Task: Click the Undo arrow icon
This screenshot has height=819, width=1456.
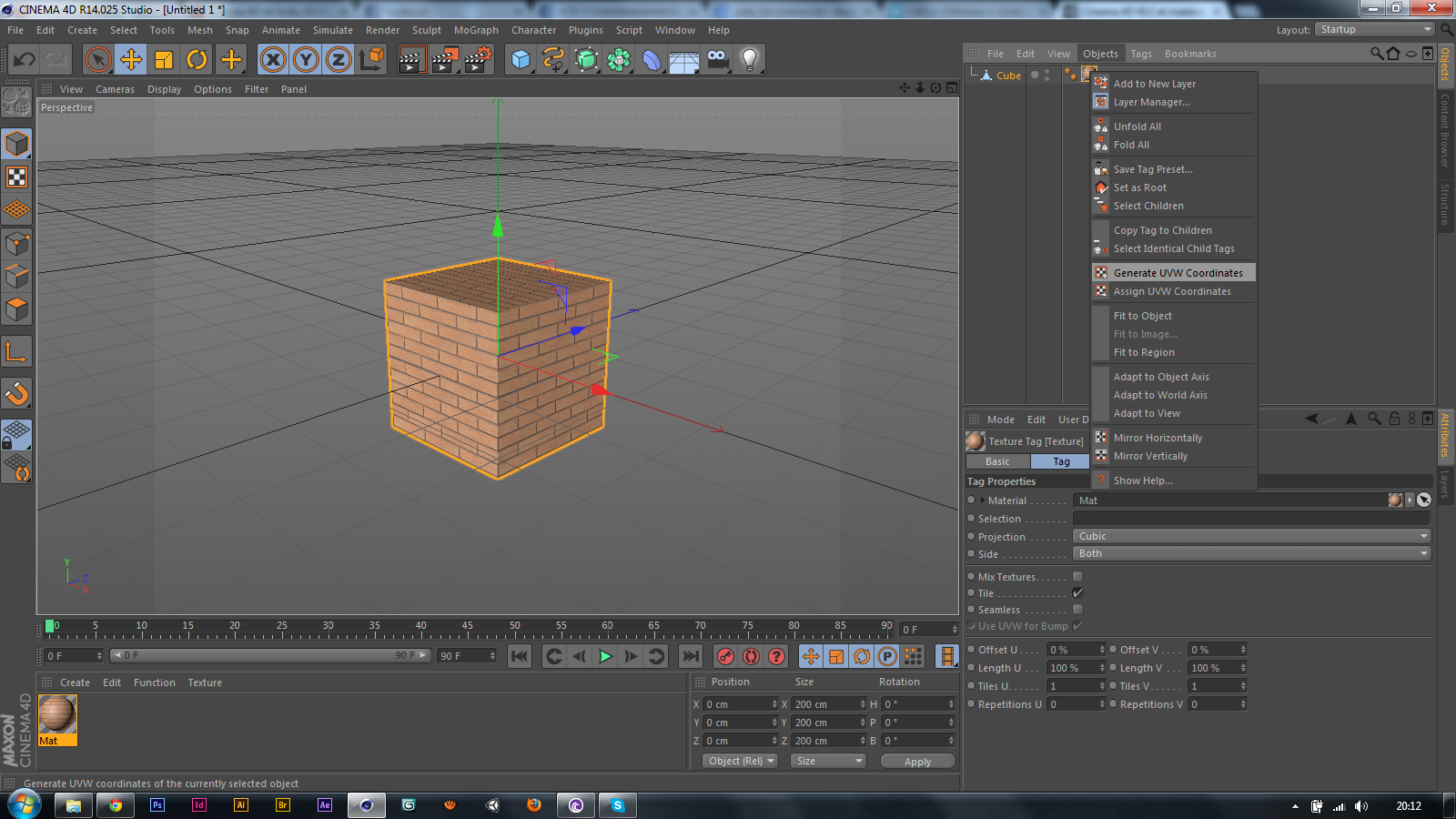Action: point(25,60)
